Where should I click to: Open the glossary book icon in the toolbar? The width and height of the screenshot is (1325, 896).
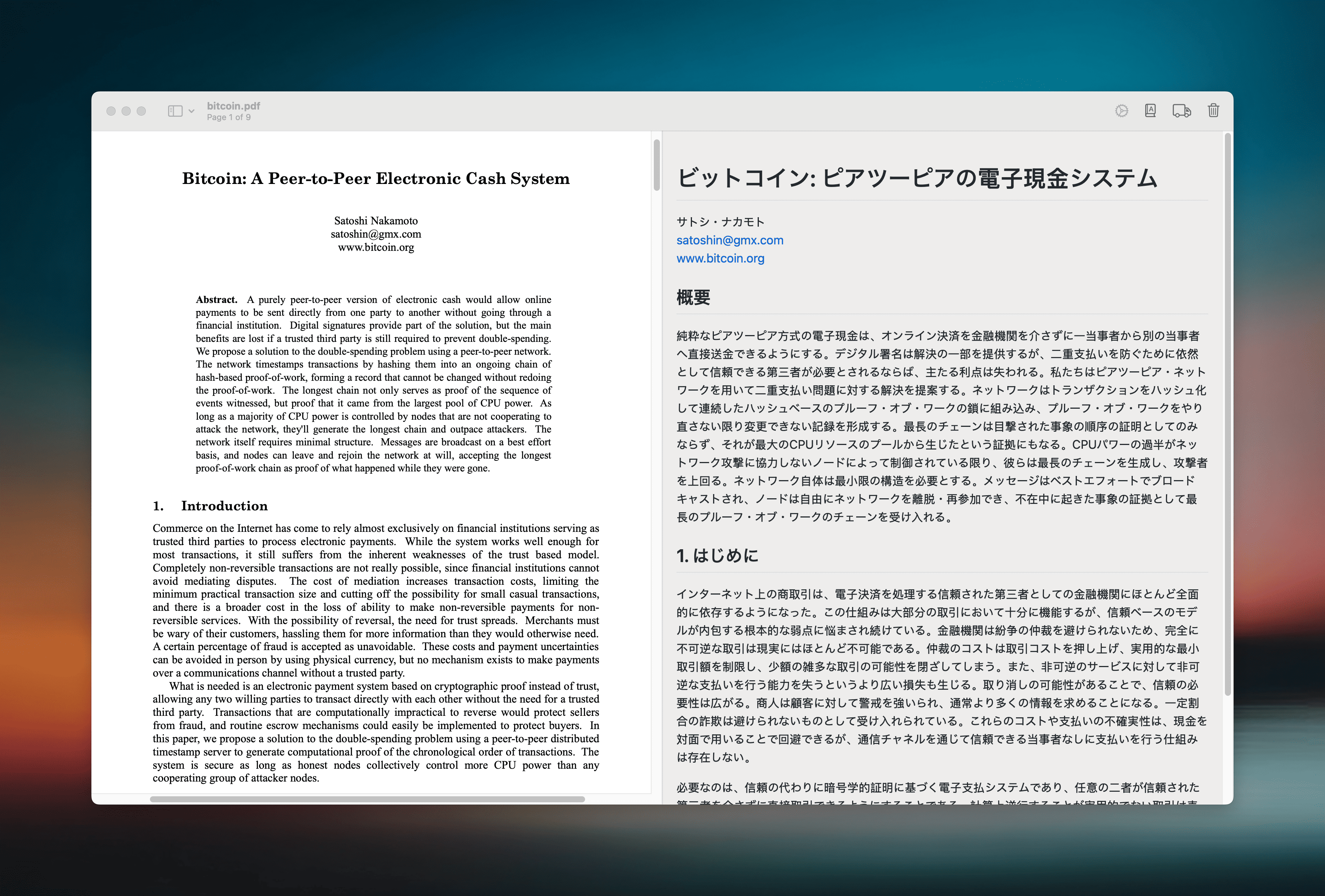[1150, 110]
